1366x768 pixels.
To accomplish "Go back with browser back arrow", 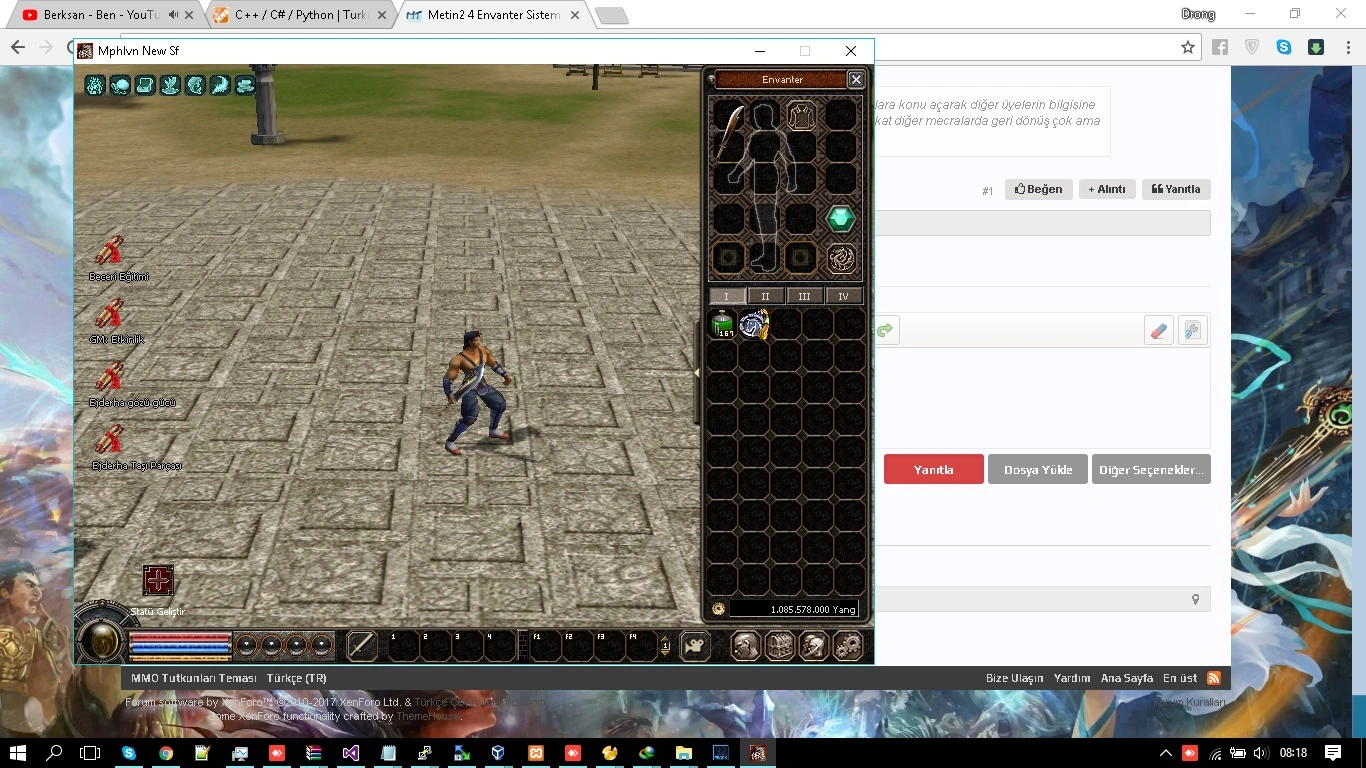I will (18, 47).
